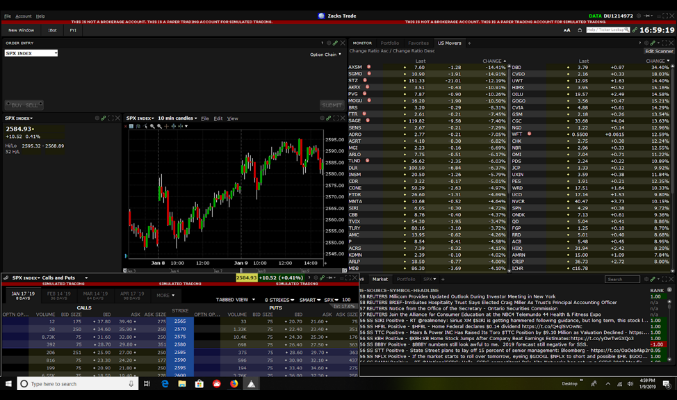This screenshot has width=677, height=400.
Task: Click the font size AA icon
Action: coord(567,30)
